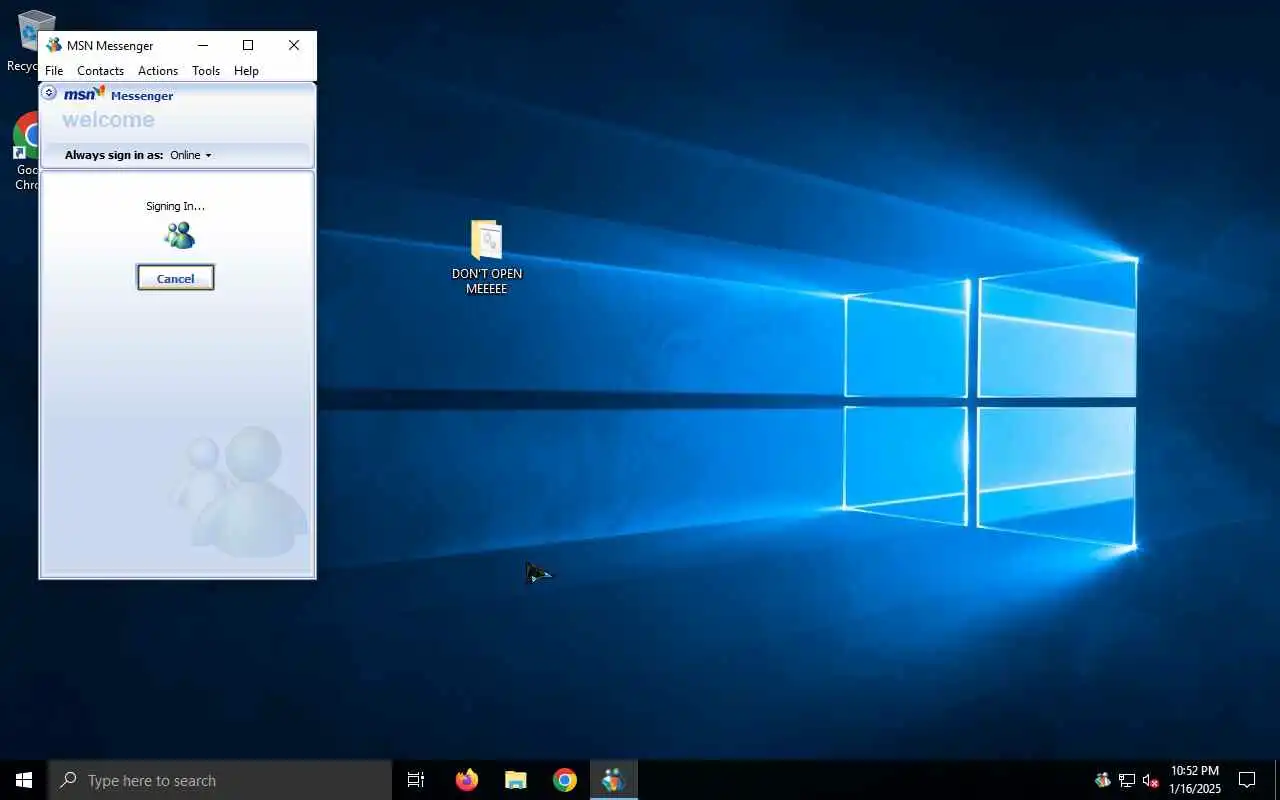Select the DON'T OPEN MEEEEE folder
Screen dimensions: 1280x800
487,257
